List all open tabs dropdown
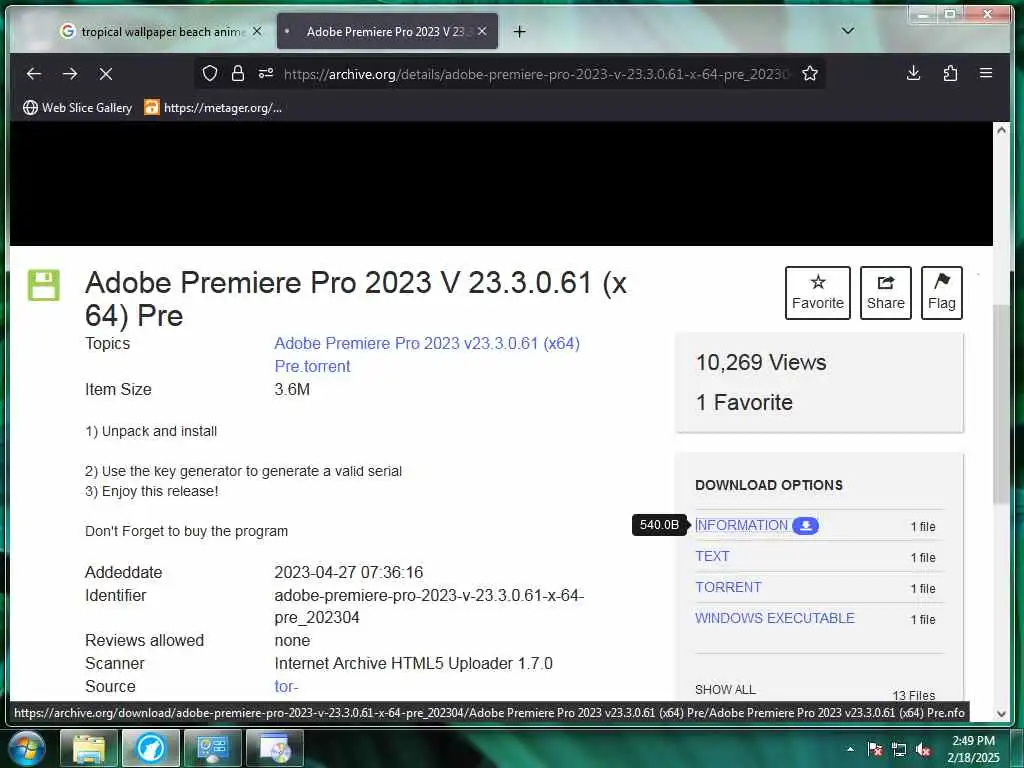 click(x=848, y=31)
